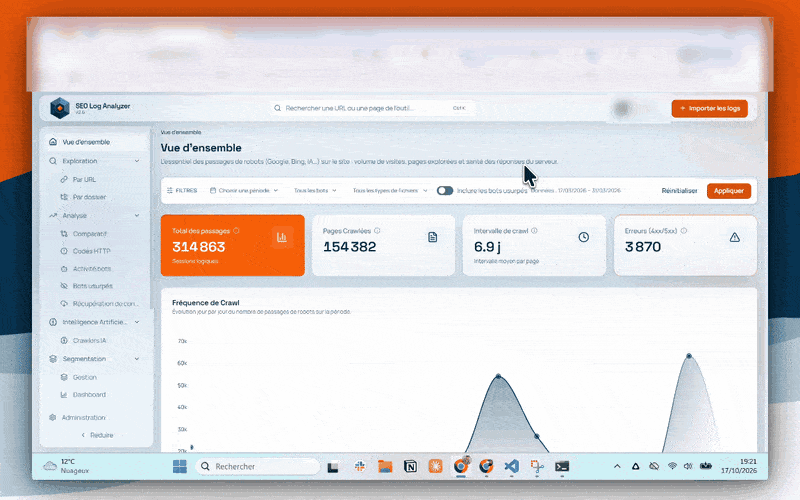
Task: Click the magnifier icon next to Exploration
Action: click(x=53, y=161)
